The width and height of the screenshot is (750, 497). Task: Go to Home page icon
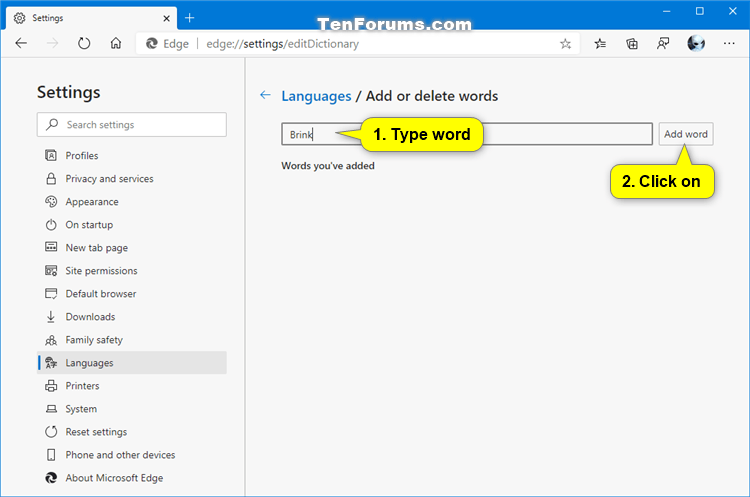pyautogui.click(x=116, y=44)
